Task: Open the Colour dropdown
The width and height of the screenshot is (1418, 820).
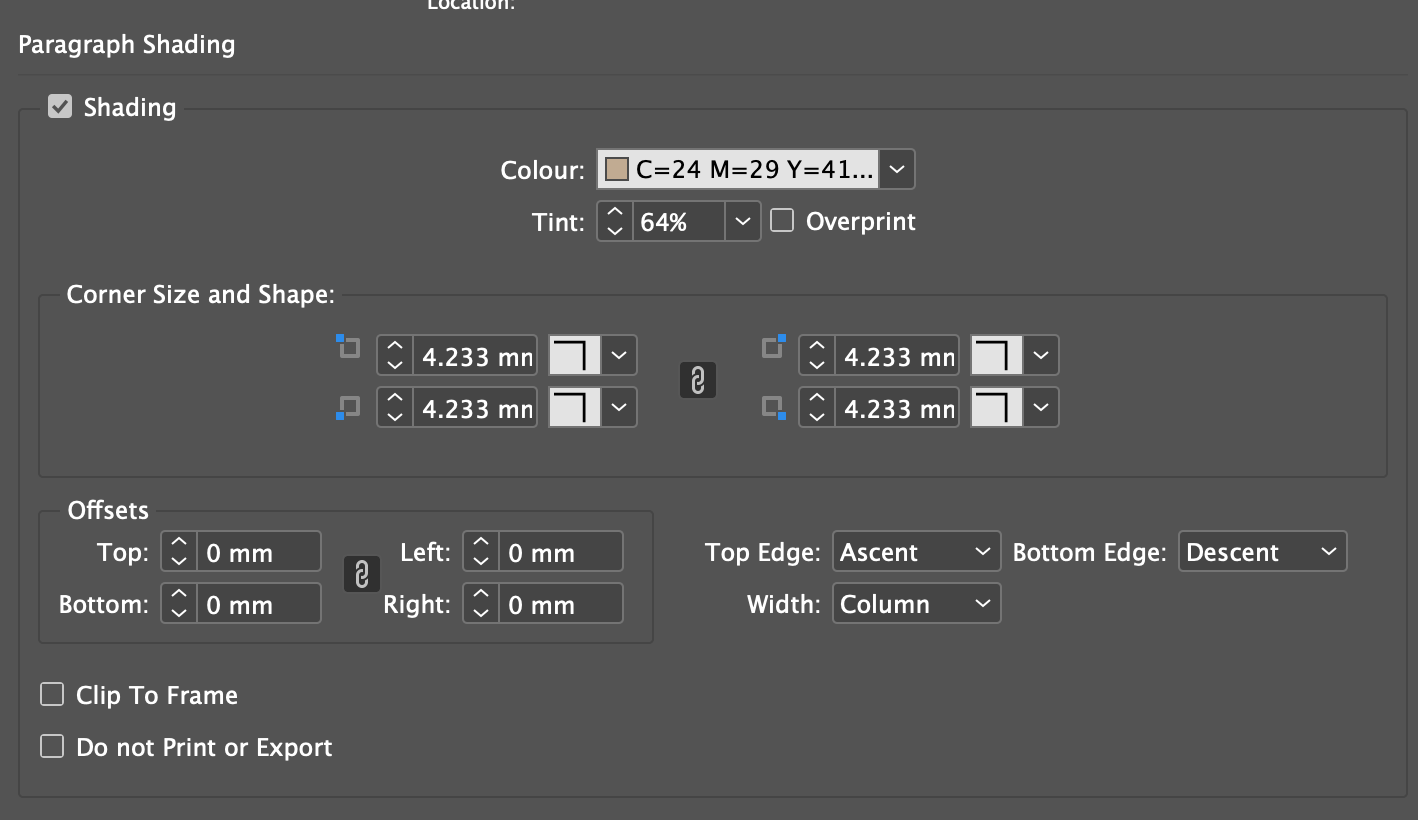Action: (x=896, y=169)
